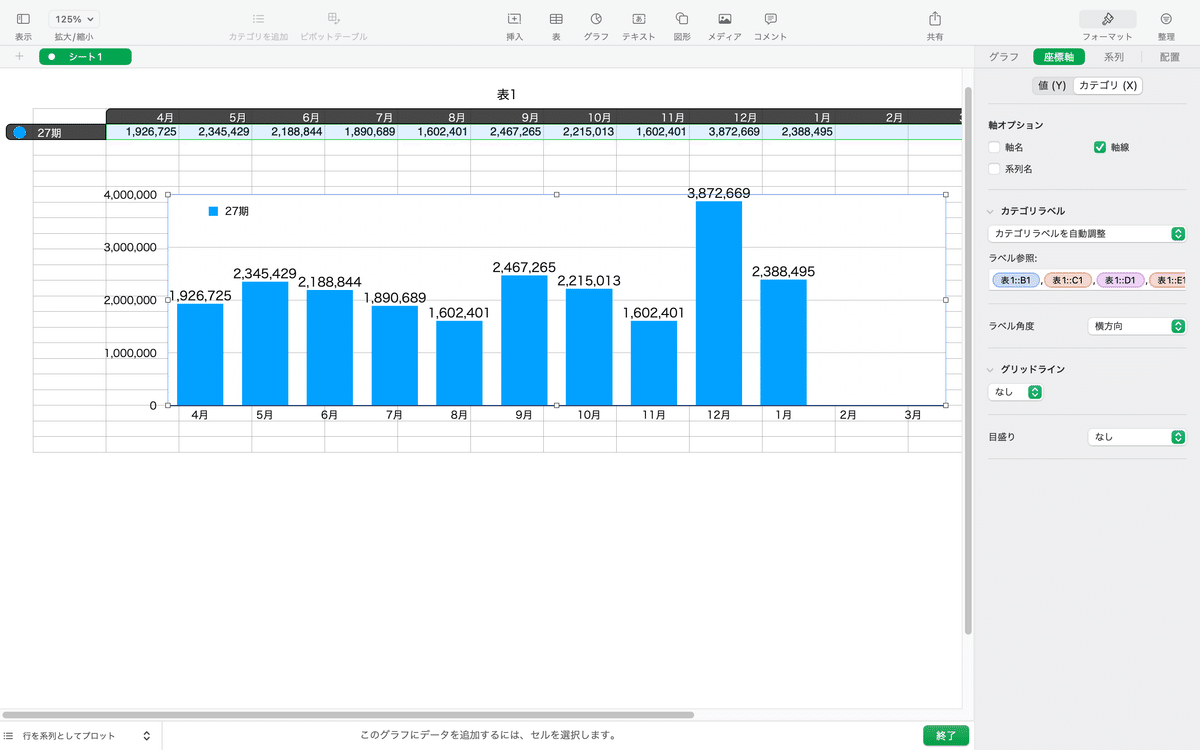
Task: Select cell with value 1,926,725 in table
Action: [x=143, y=131]
